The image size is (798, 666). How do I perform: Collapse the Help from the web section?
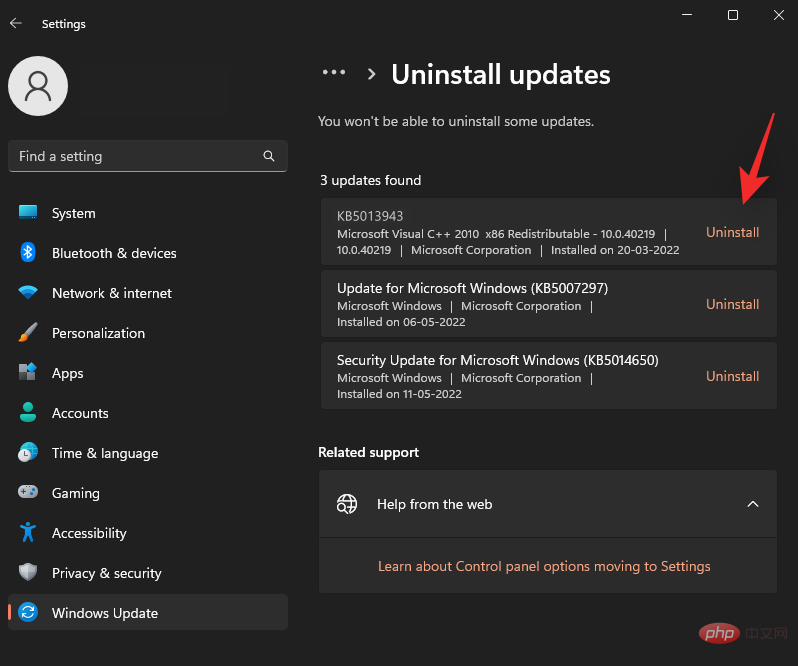tap(753, 504)
